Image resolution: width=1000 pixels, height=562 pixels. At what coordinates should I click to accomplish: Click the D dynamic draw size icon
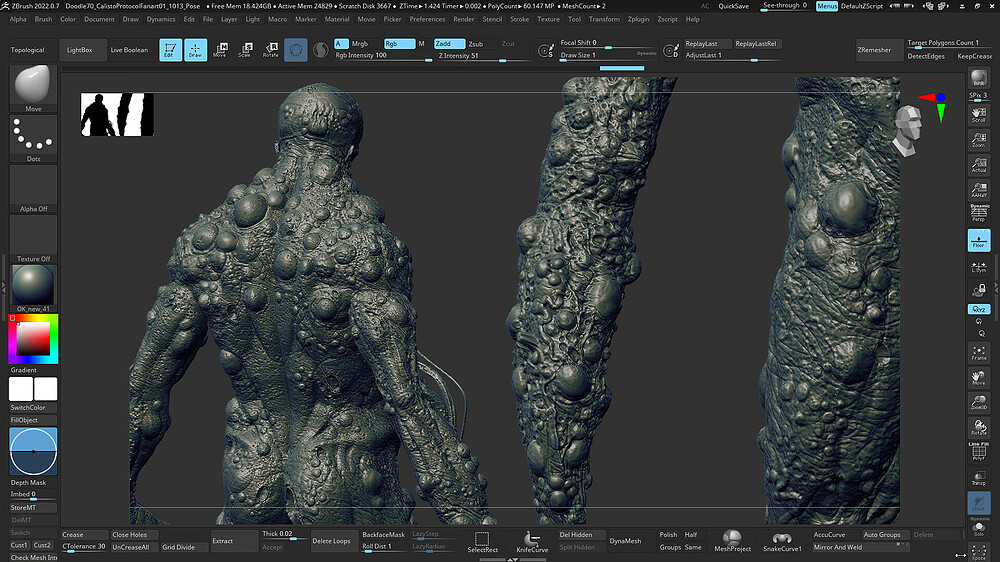tap(671, 50)
